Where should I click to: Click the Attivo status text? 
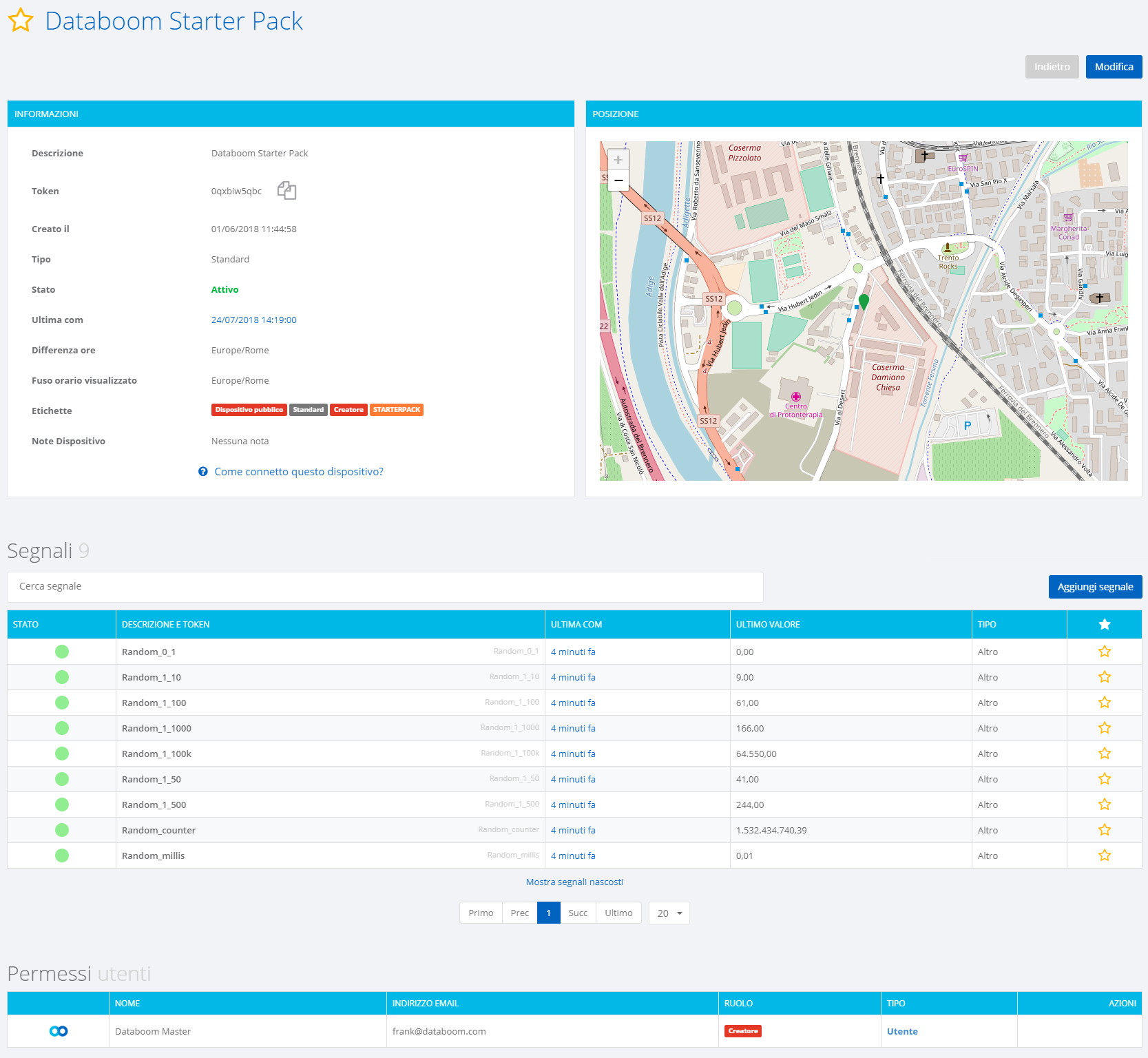pos(225,290)
